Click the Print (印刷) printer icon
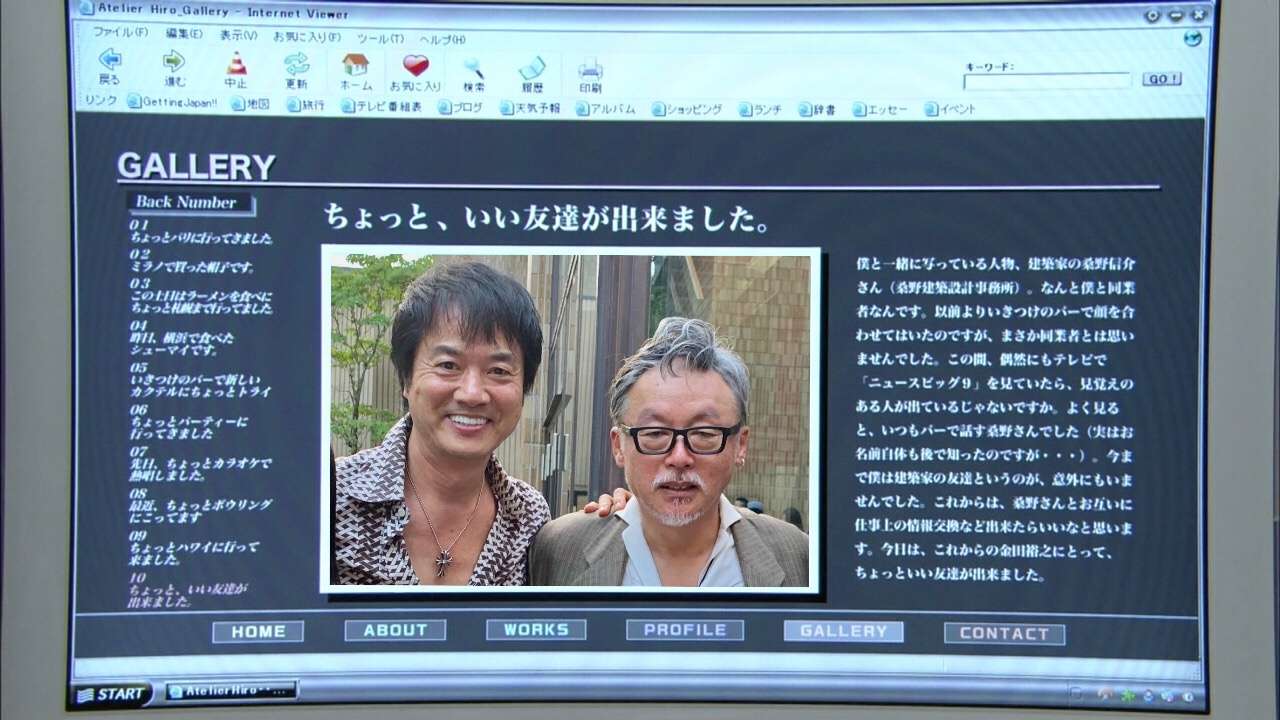1280x720 pixels. click(590, 69)
